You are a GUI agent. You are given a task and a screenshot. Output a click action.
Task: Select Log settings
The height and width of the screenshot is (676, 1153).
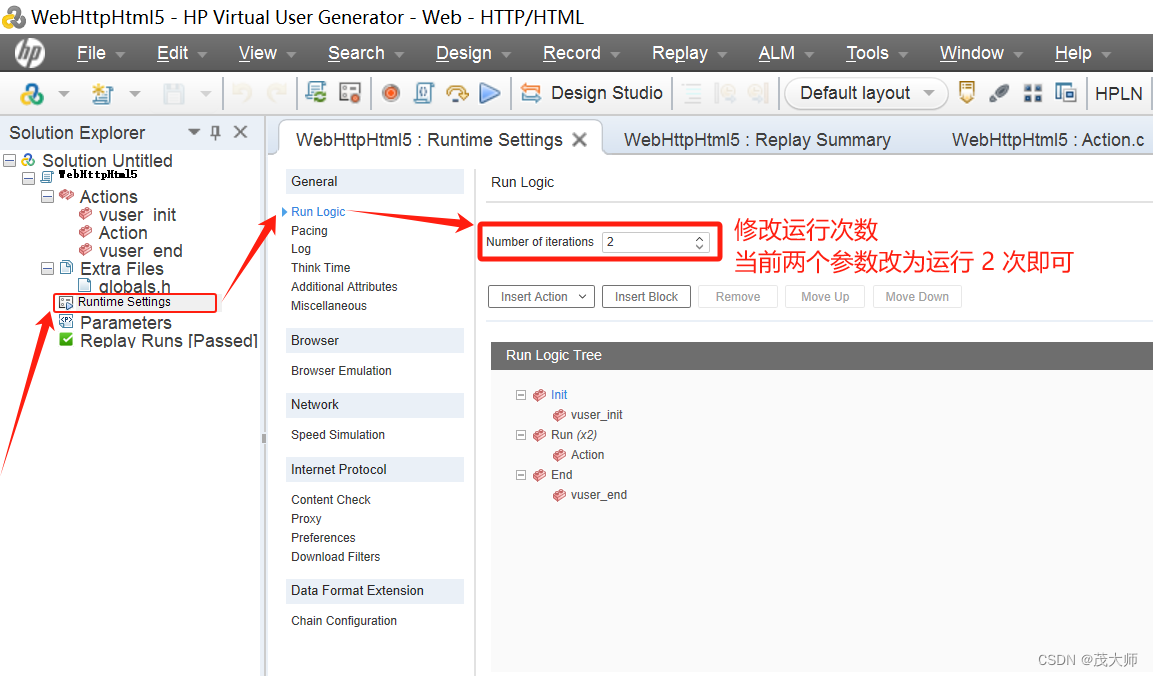(301, 249)
